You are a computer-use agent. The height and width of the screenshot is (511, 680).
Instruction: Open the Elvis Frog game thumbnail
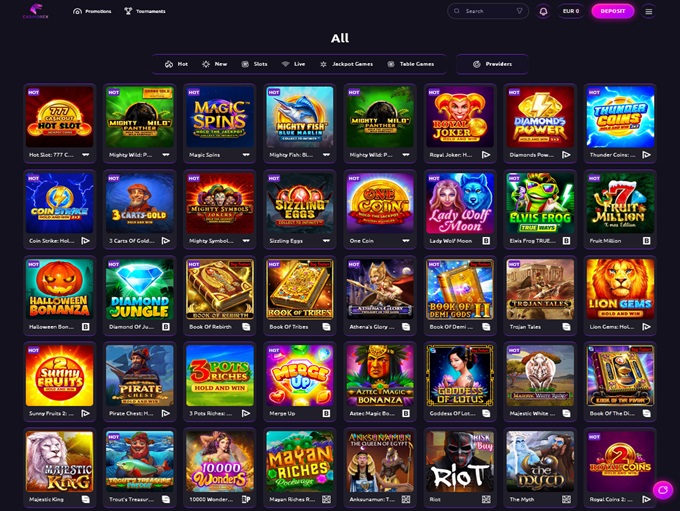coord(540,203)
